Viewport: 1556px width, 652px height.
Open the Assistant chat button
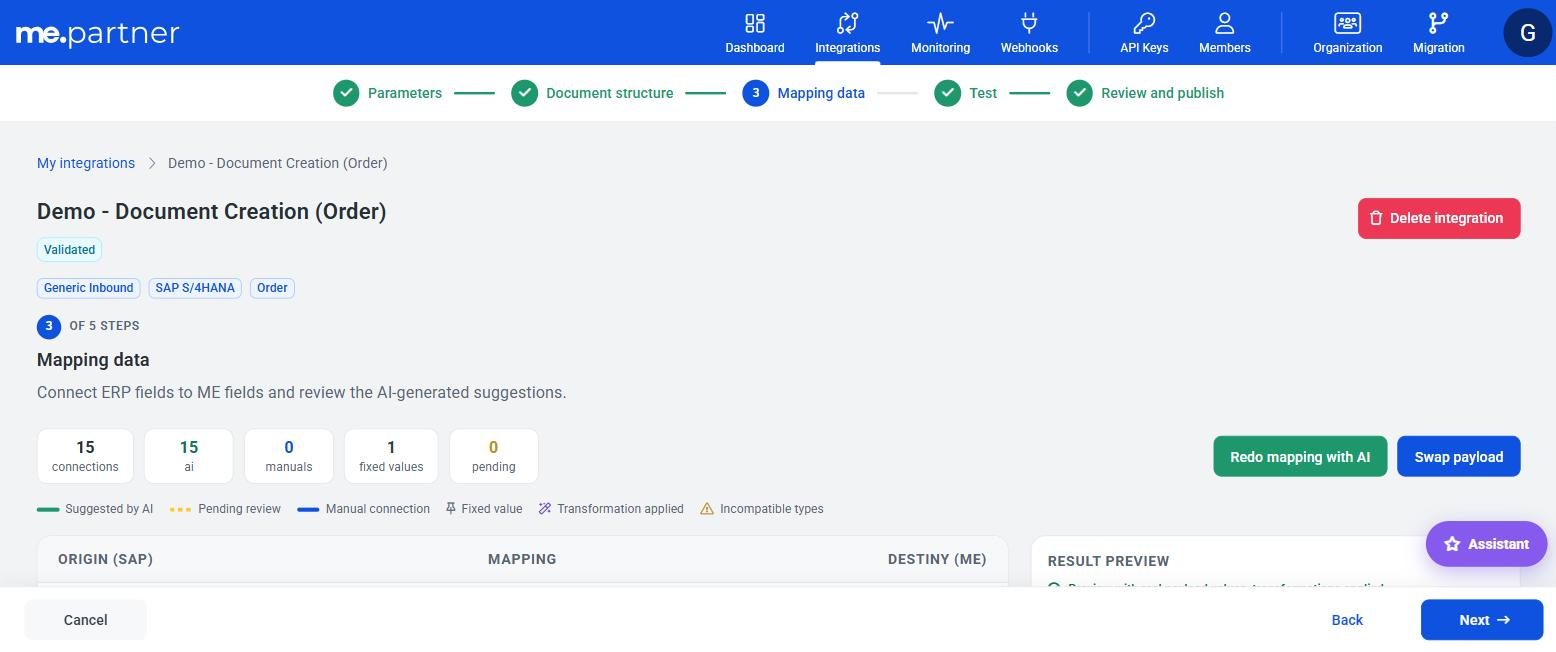1487,544
